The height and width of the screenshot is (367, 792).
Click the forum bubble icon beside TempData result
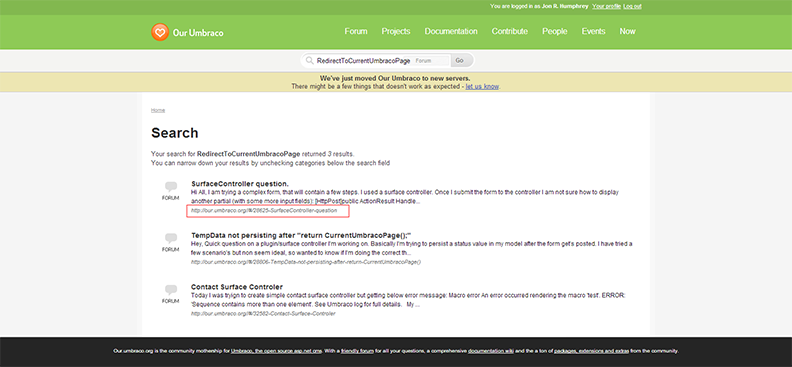point(171,238)
